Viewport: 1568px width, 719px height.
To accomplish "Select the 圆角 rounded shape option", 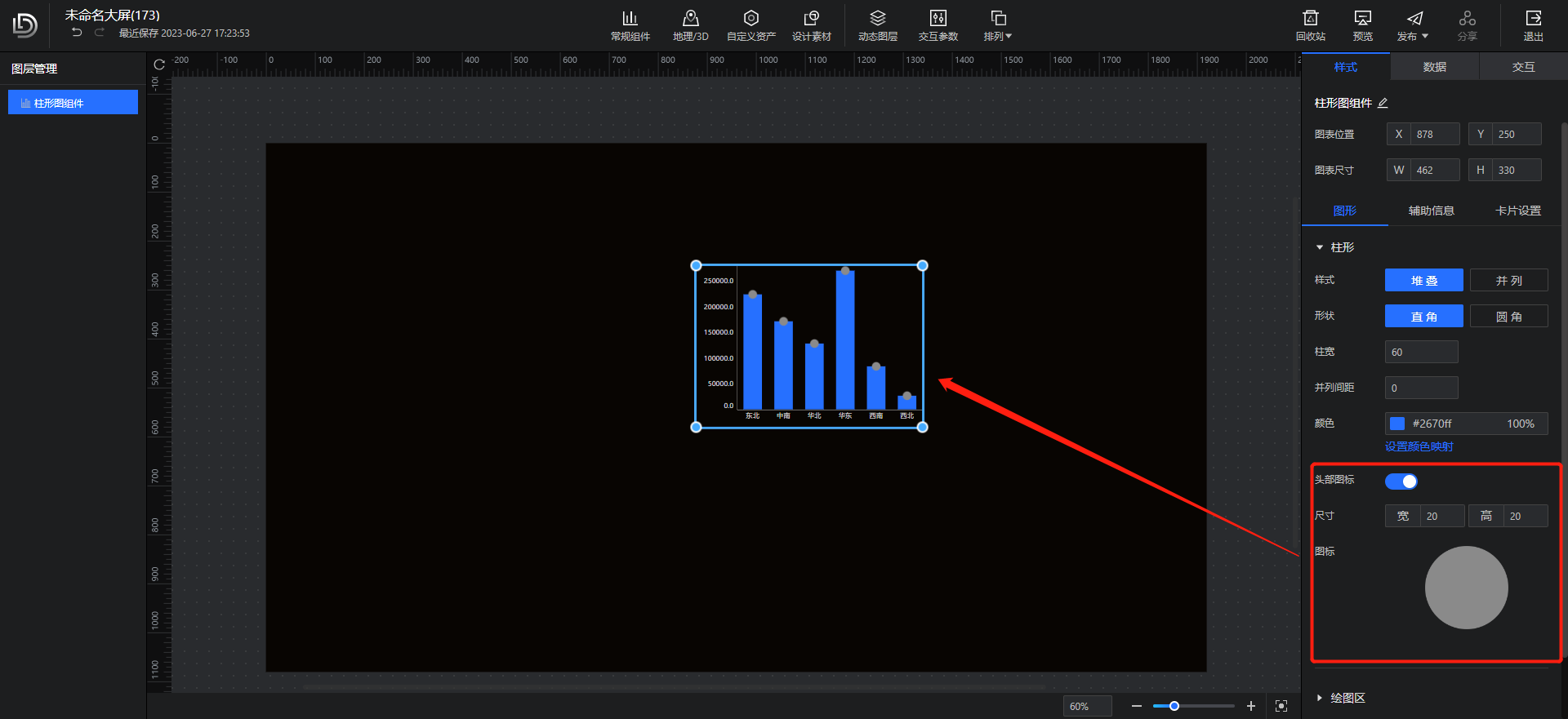I will click(x=1508, y=317).
